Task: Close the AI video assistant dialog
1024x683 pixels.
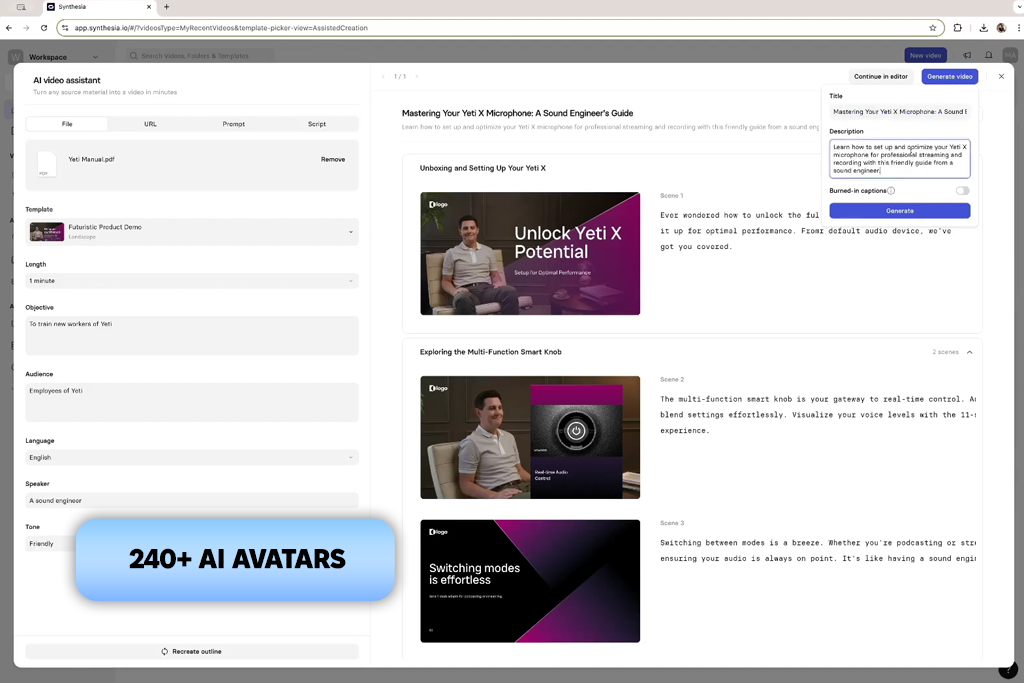Action: [1001, 76]
